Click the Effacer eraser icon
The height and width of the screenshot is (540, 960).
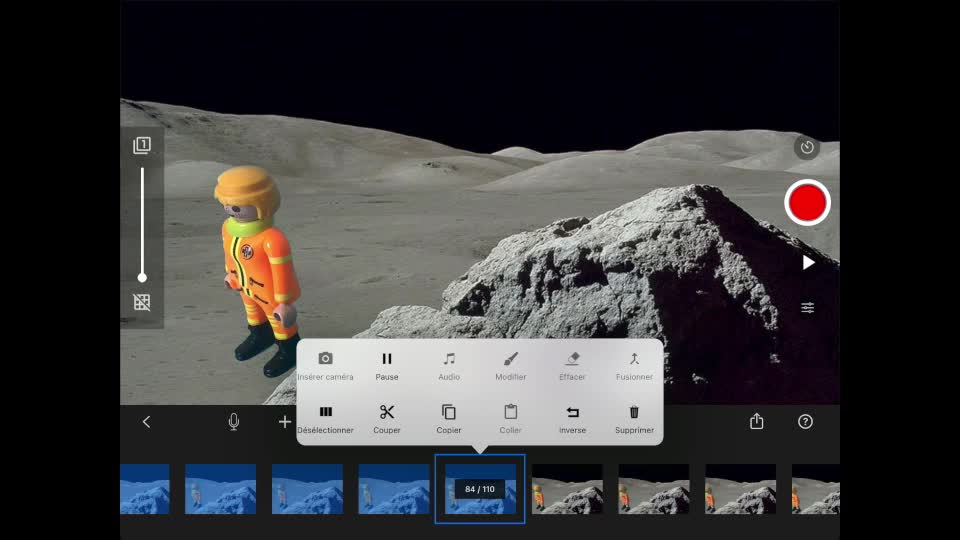[x=572, y=359]
